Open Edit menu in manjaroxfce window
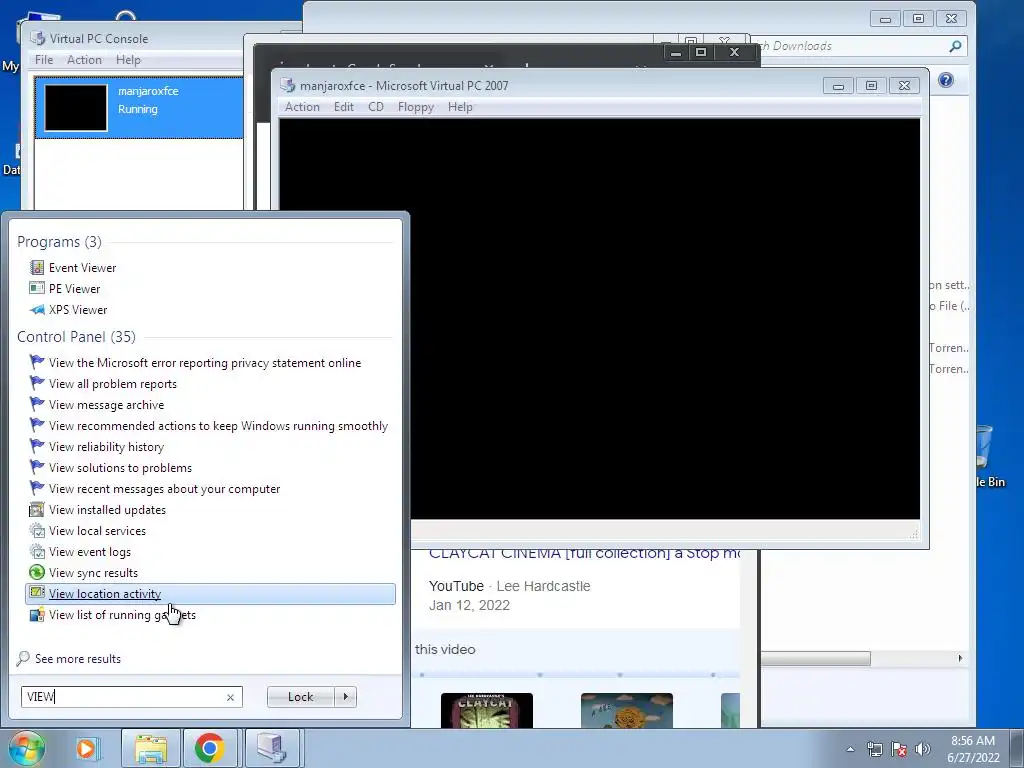 (344, 106)
